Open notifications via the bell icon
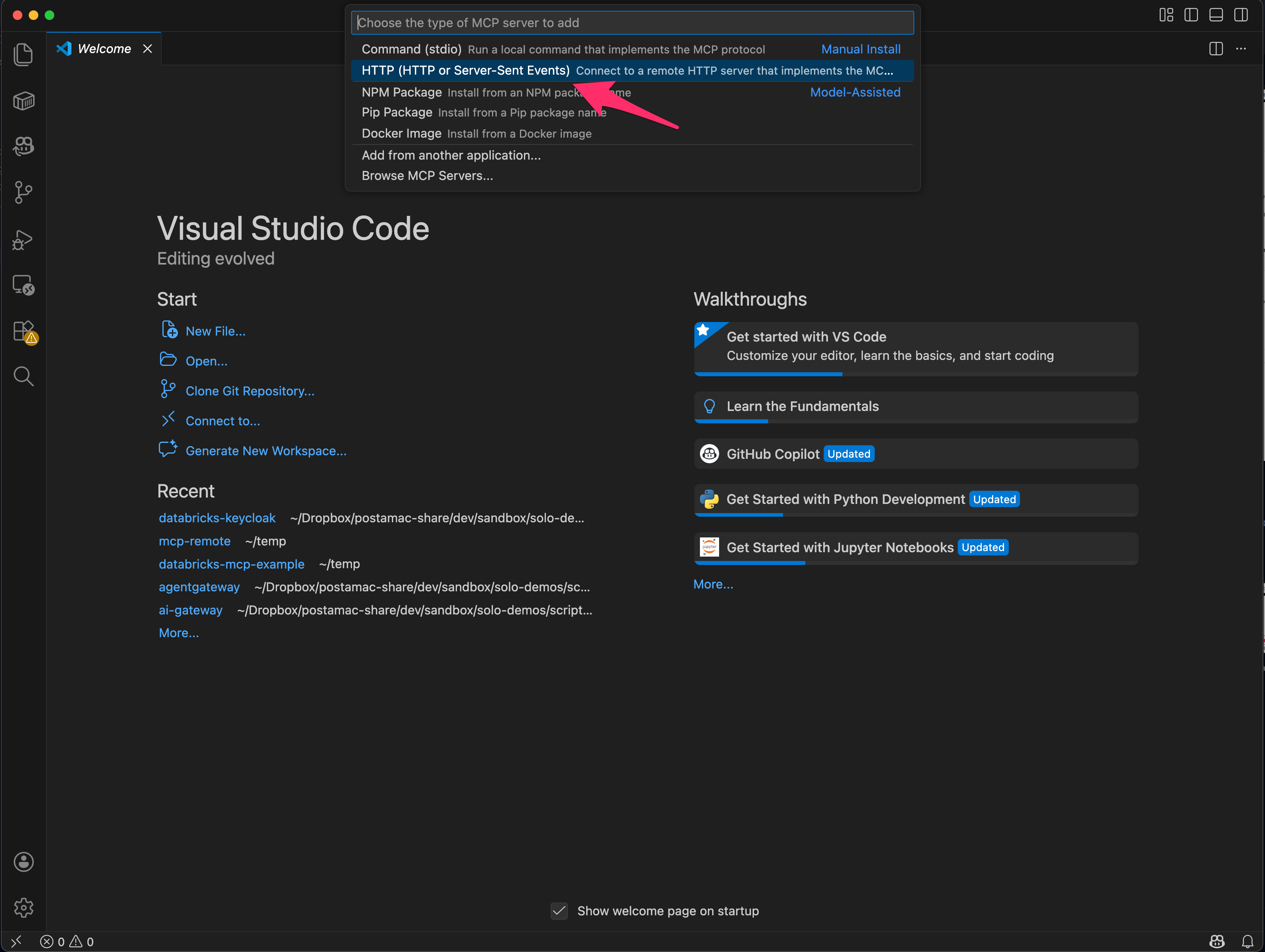The width and height of the screenshot is (1265, 952). [1247, 941]
